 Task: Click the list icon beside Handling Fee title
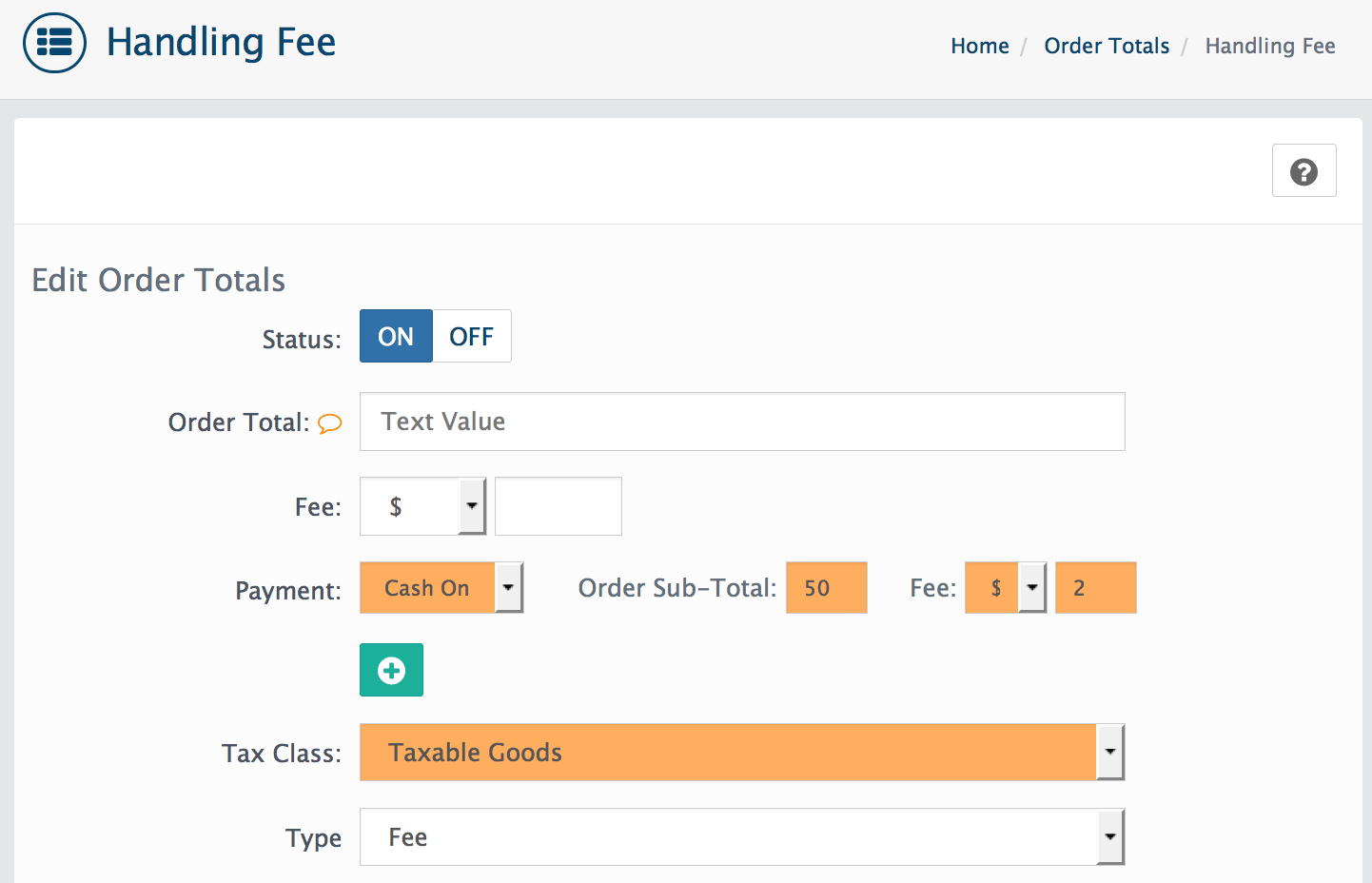[x=54, y=43]
